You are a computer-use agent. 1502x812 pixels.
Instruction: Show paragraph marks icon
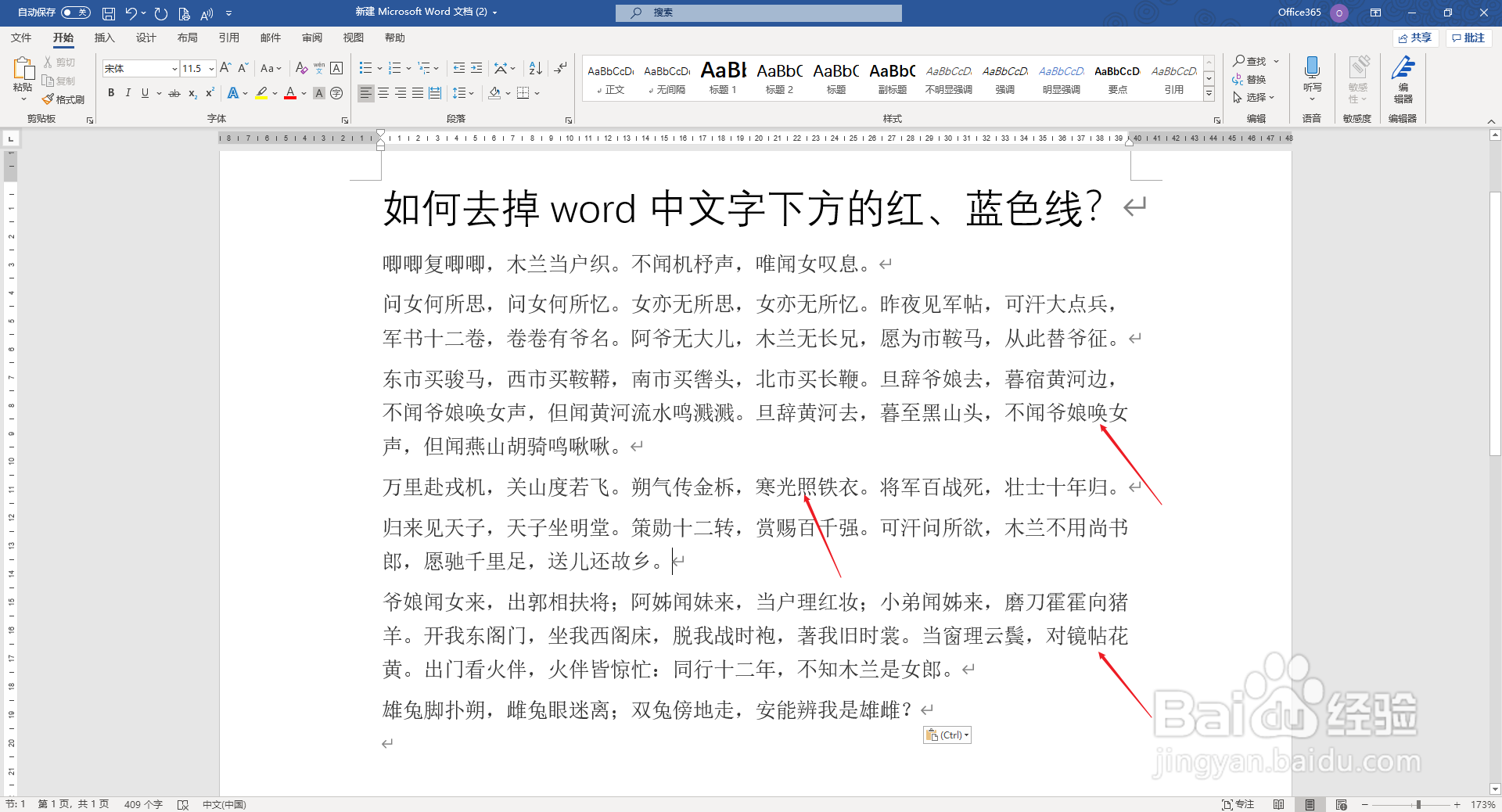coord(560,68)
